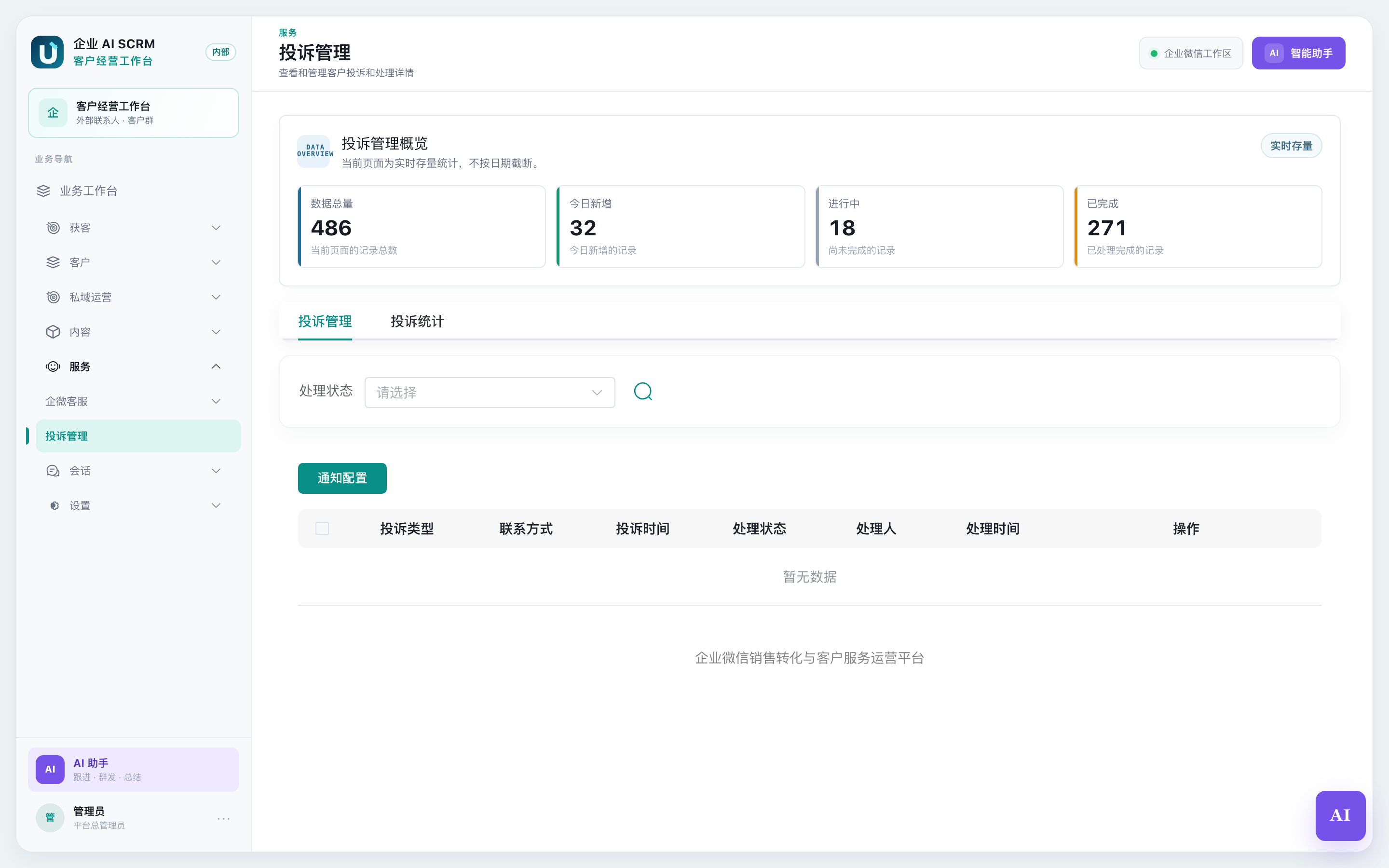Click the layers icon beside 业务工作台

coord(43,191)
